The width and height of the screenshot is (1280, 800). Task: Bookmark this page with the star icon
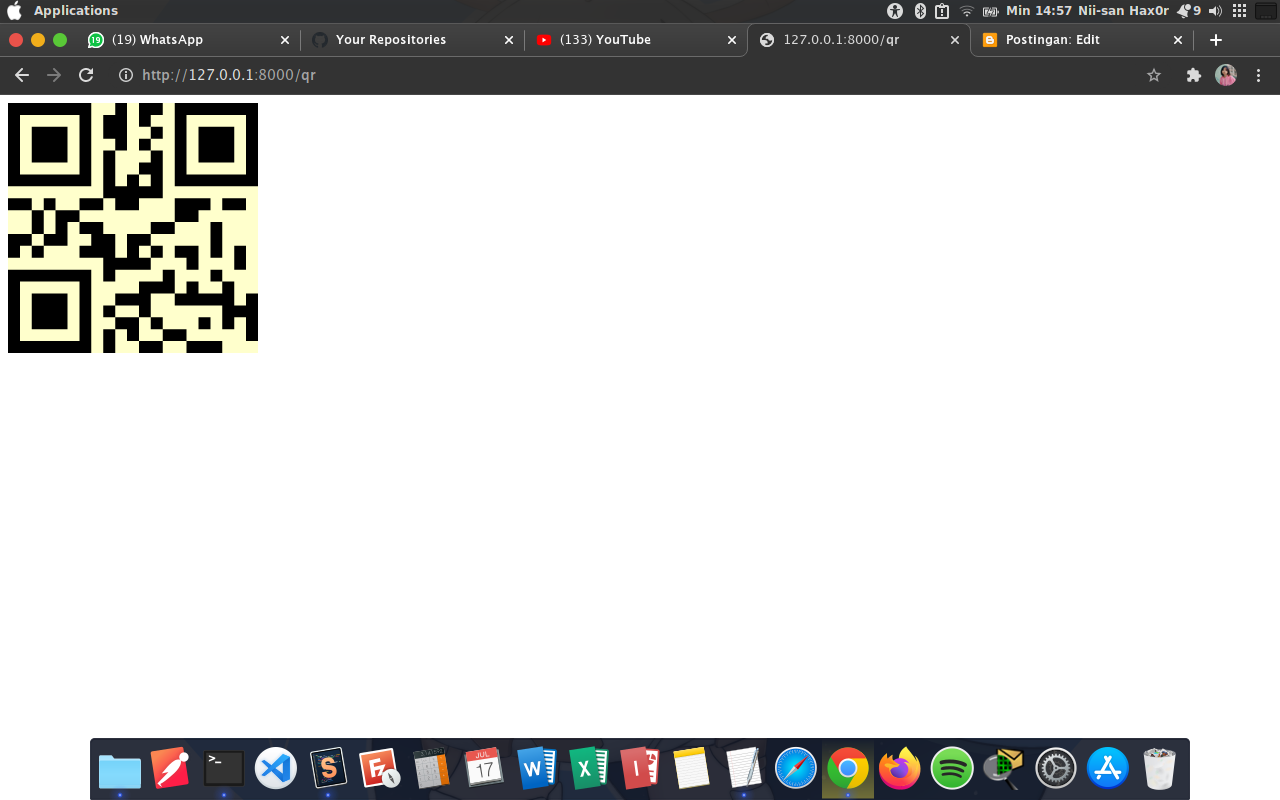[1154, 75]
